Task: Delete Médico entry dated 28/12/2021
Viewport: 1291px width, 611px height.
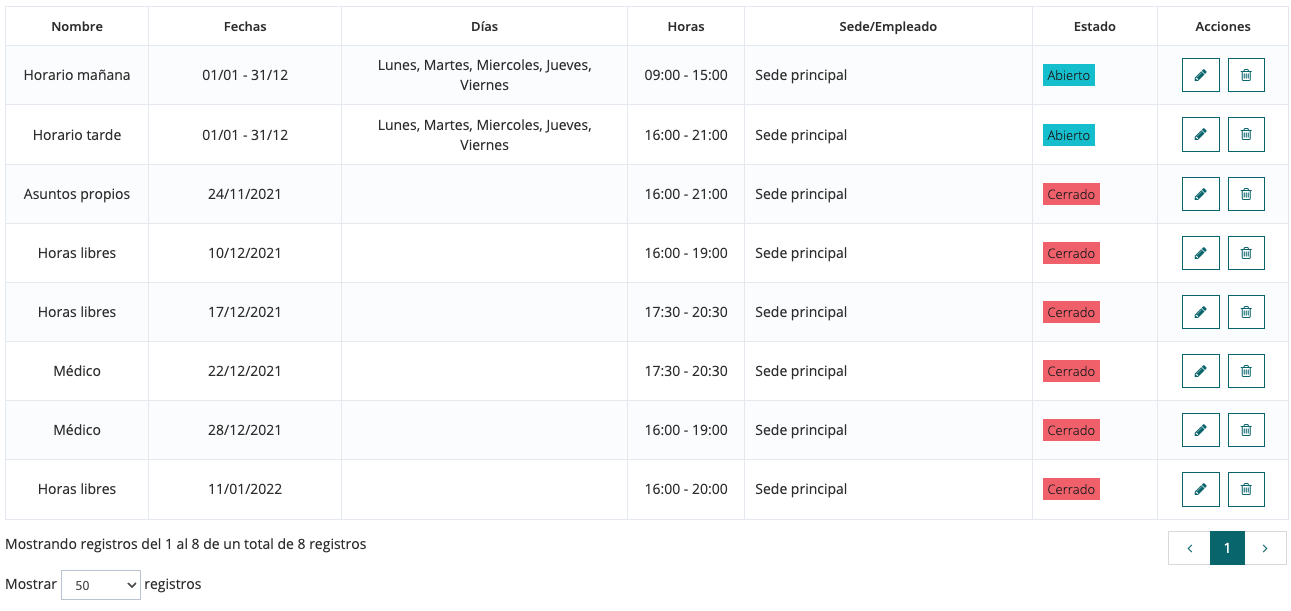Action: (x=1246, y=430)
